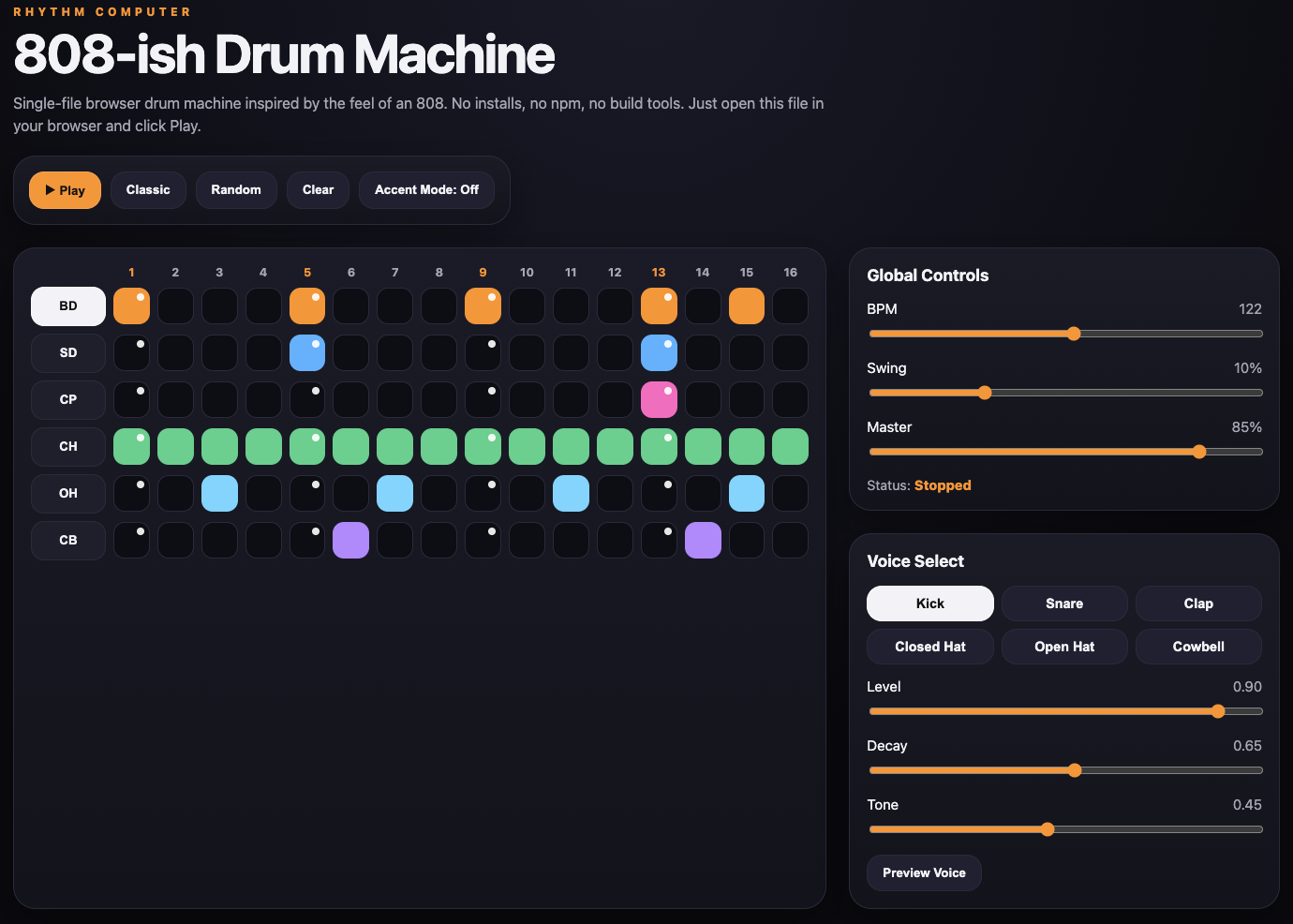Switch voice to Snare
Screen dimensions: 1293x924
[x=1064, y=604]
